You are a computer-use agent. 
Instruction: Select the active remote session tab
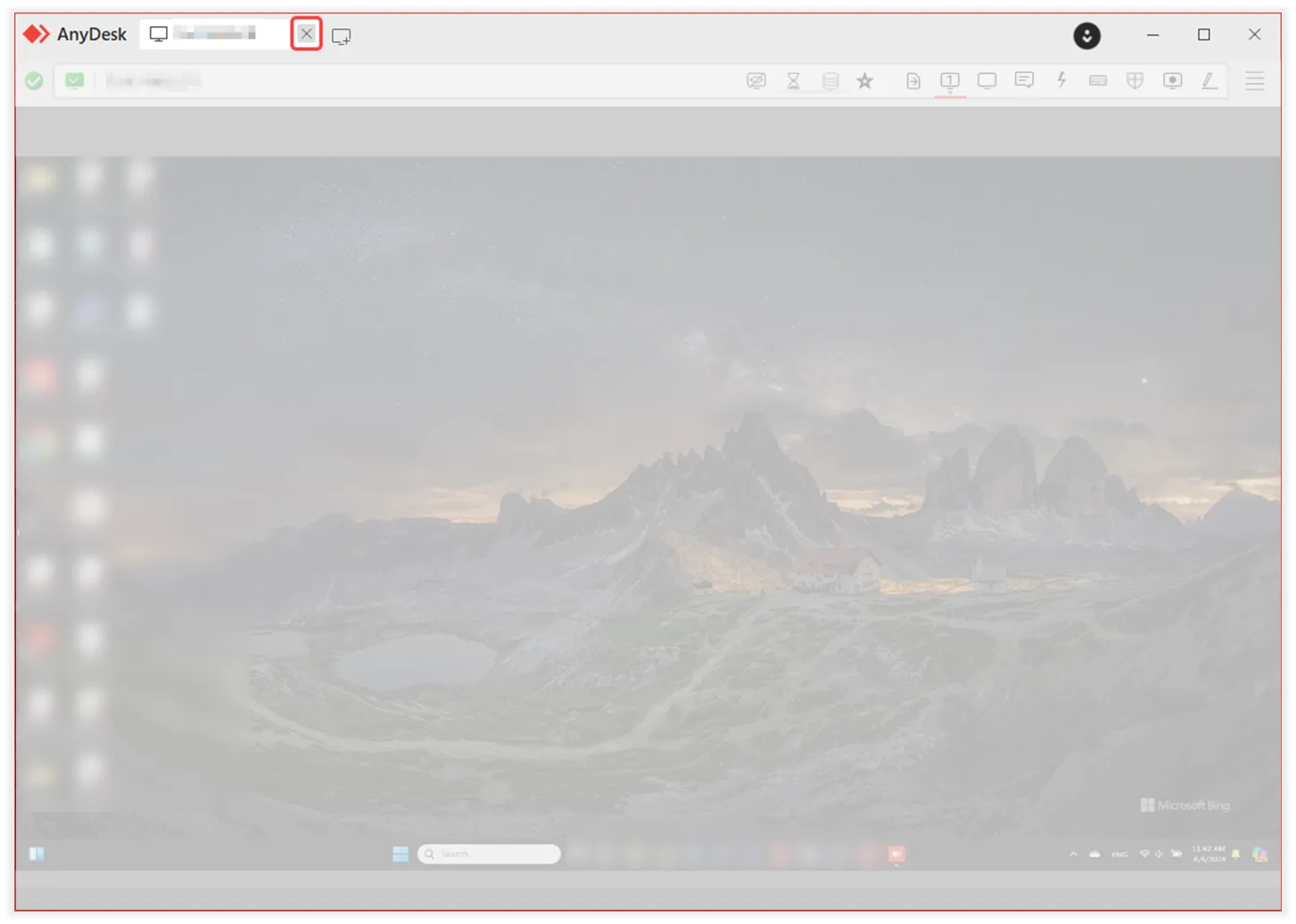coord(214,33)
